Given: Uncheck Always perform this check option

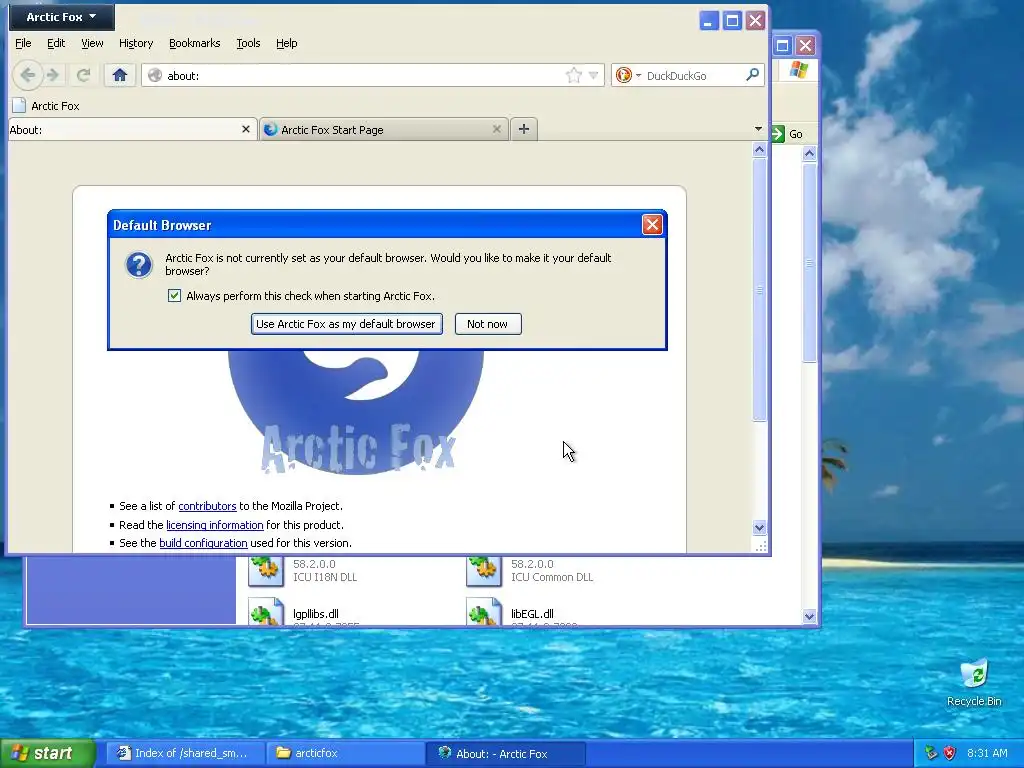Looking at the screenshot, I should point(174,296).
